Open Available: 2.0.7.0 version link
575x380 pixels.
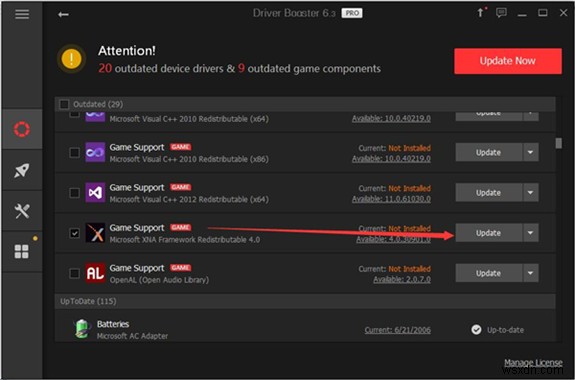402,280
